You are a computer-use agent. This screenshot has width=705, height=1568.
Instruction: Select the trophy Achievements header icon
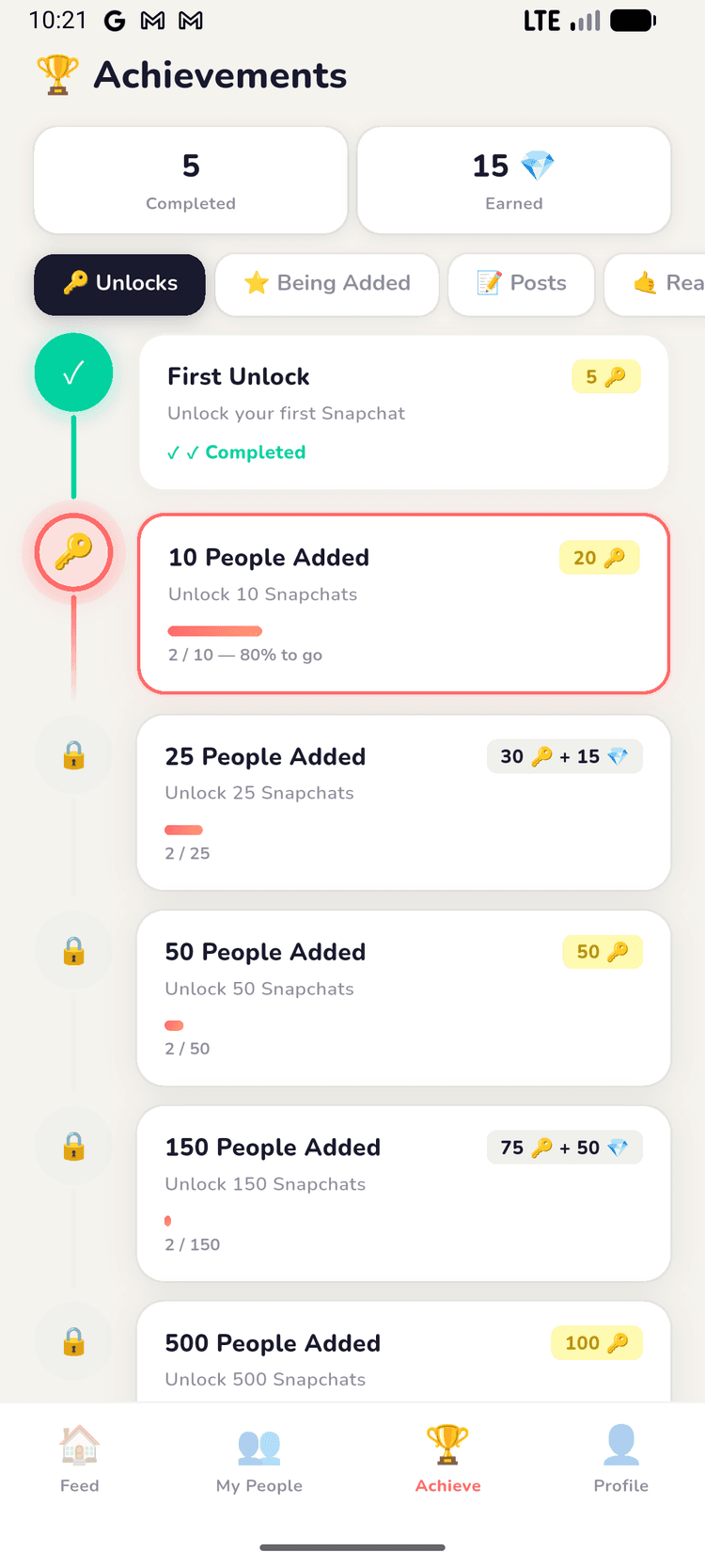click(x=55, y=74)
